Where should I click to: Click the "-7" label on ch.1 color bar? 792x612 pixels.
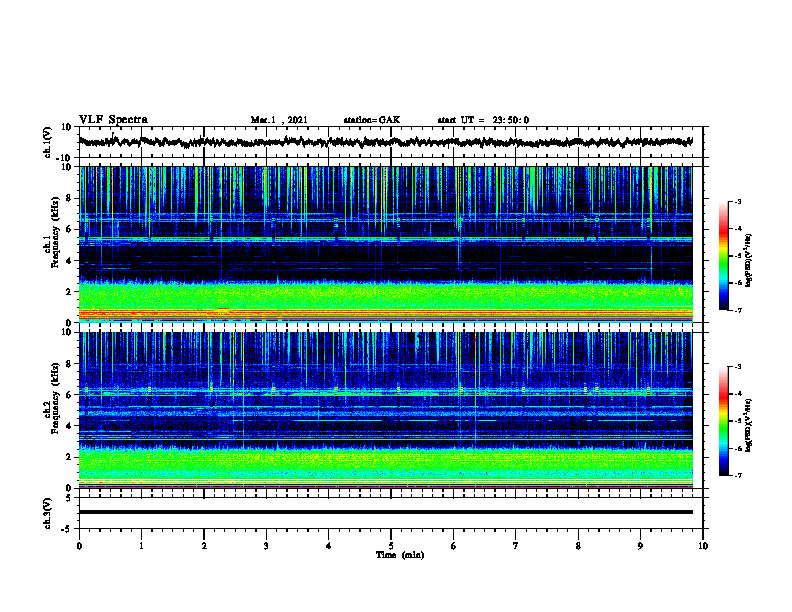737,310
